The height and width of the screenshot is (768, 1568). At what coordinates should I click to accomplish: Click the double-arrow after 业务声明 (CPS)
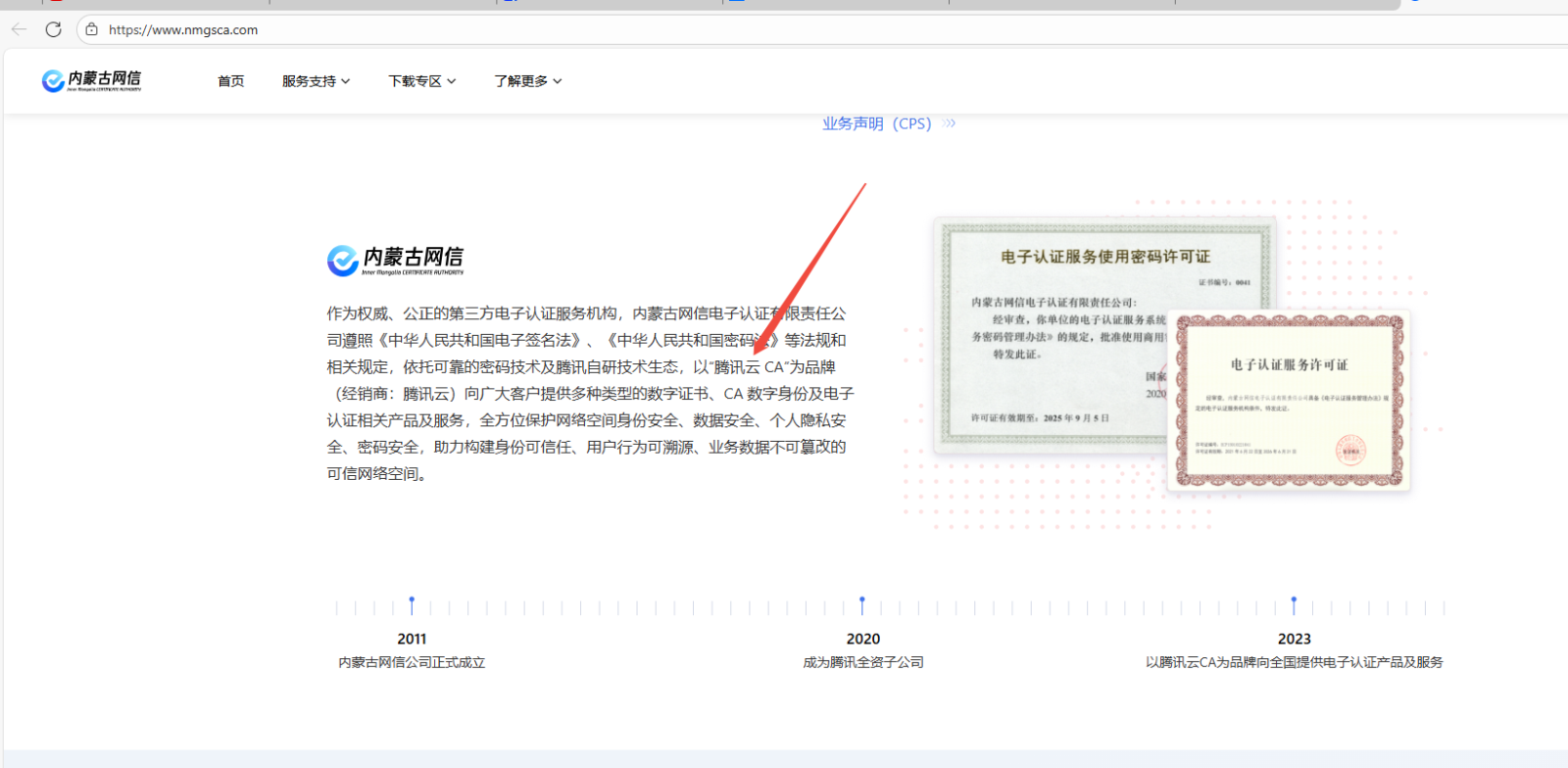pyautogui.click(x=949, y=123)
